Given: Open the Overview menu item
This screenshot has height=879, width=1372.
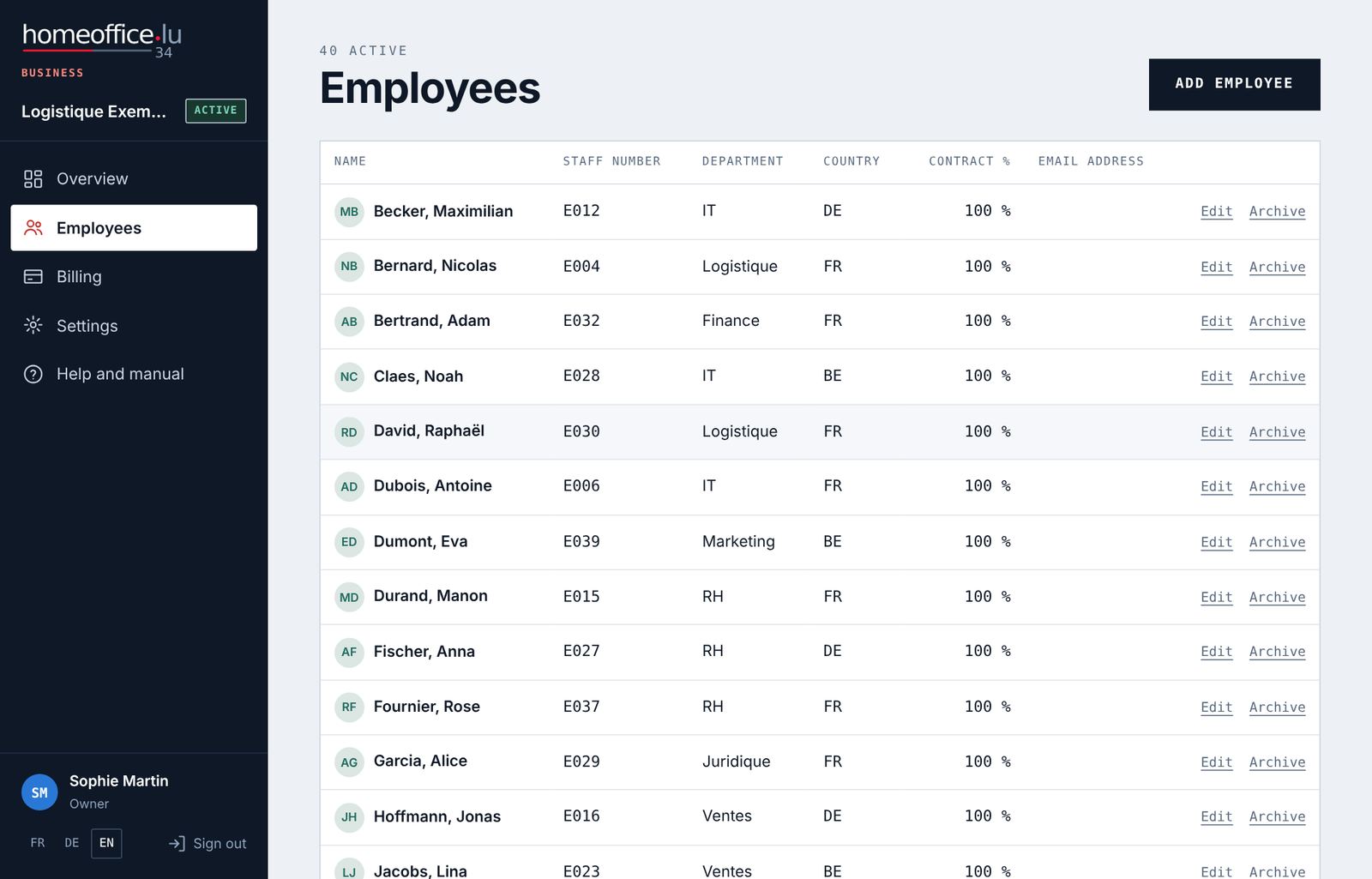Looking at the screenshot, I should tap(134, 178).
